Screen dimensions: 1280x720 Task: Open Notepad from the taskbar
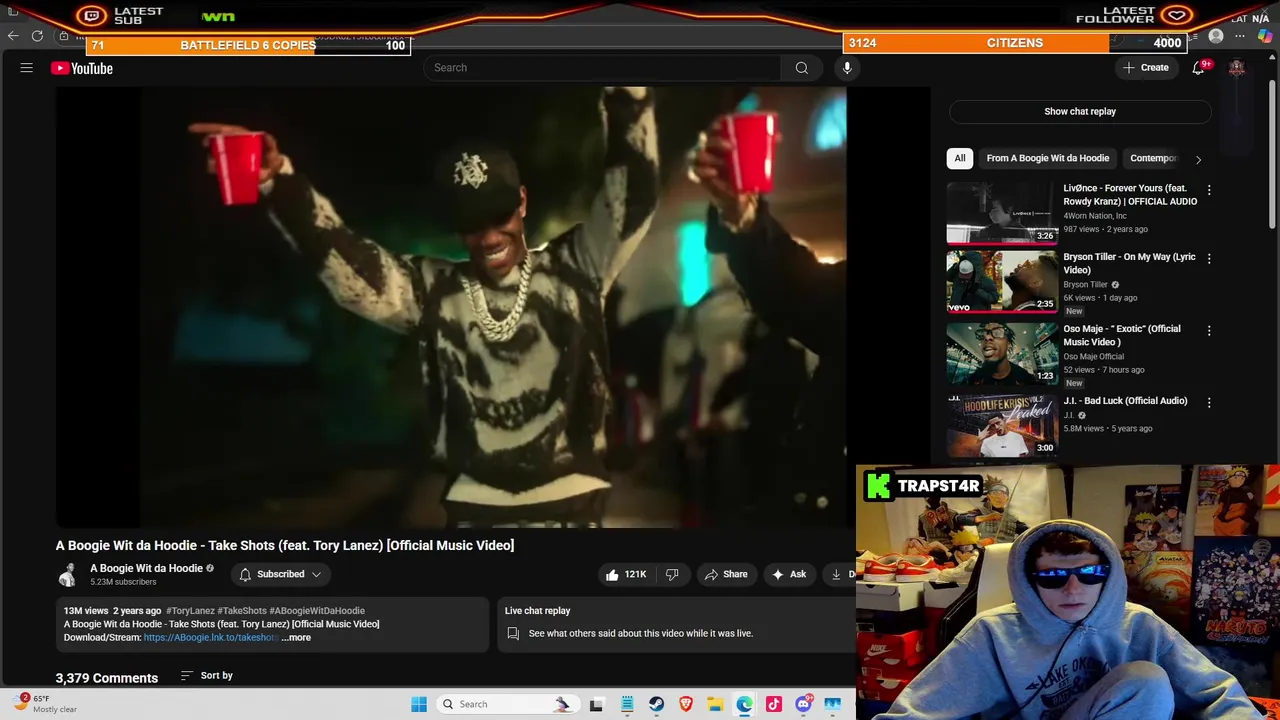click(627, 704)
